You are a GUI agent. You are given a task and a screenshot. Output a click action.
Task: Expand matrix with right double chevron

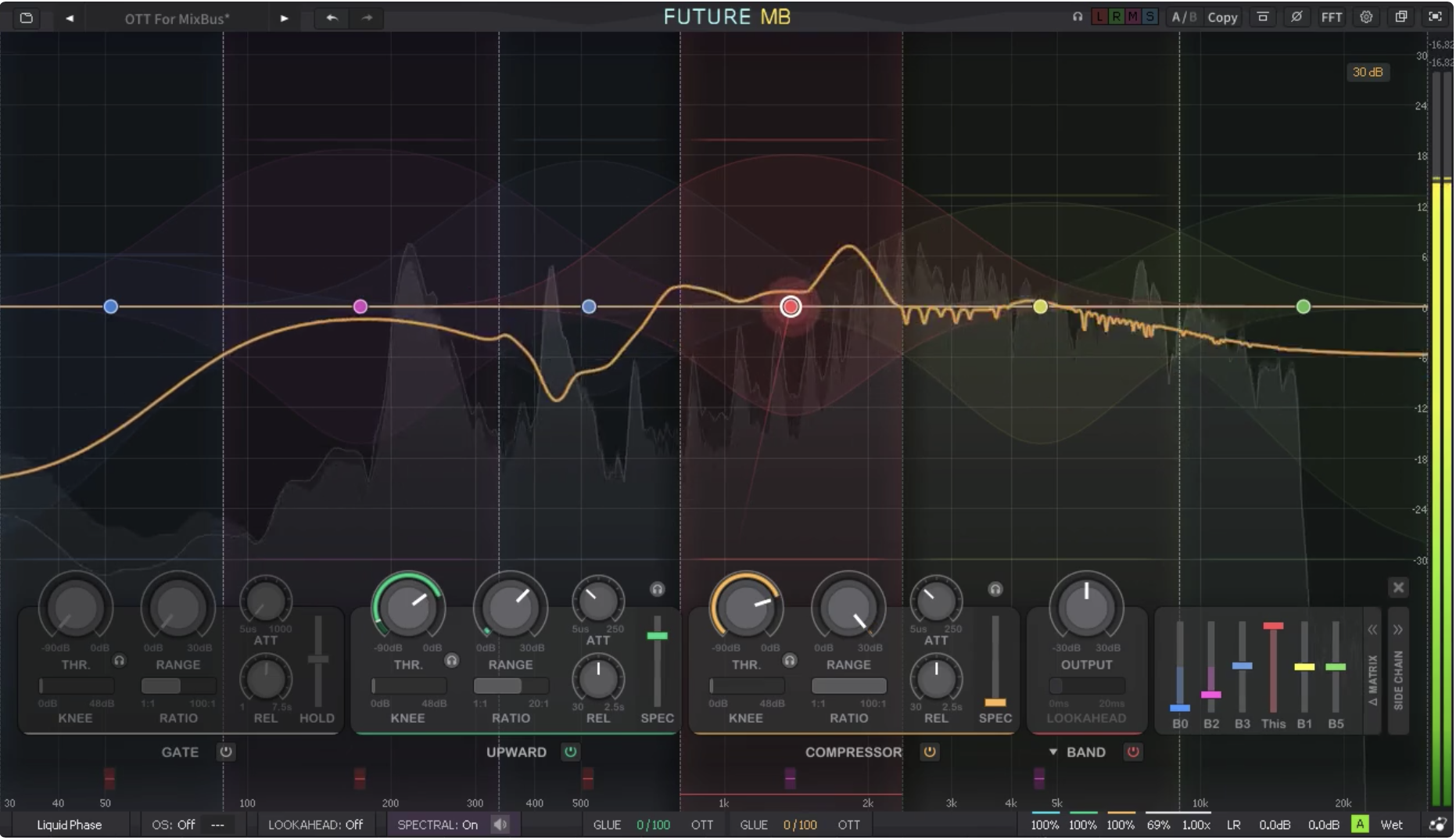(x=1398, y=630)
